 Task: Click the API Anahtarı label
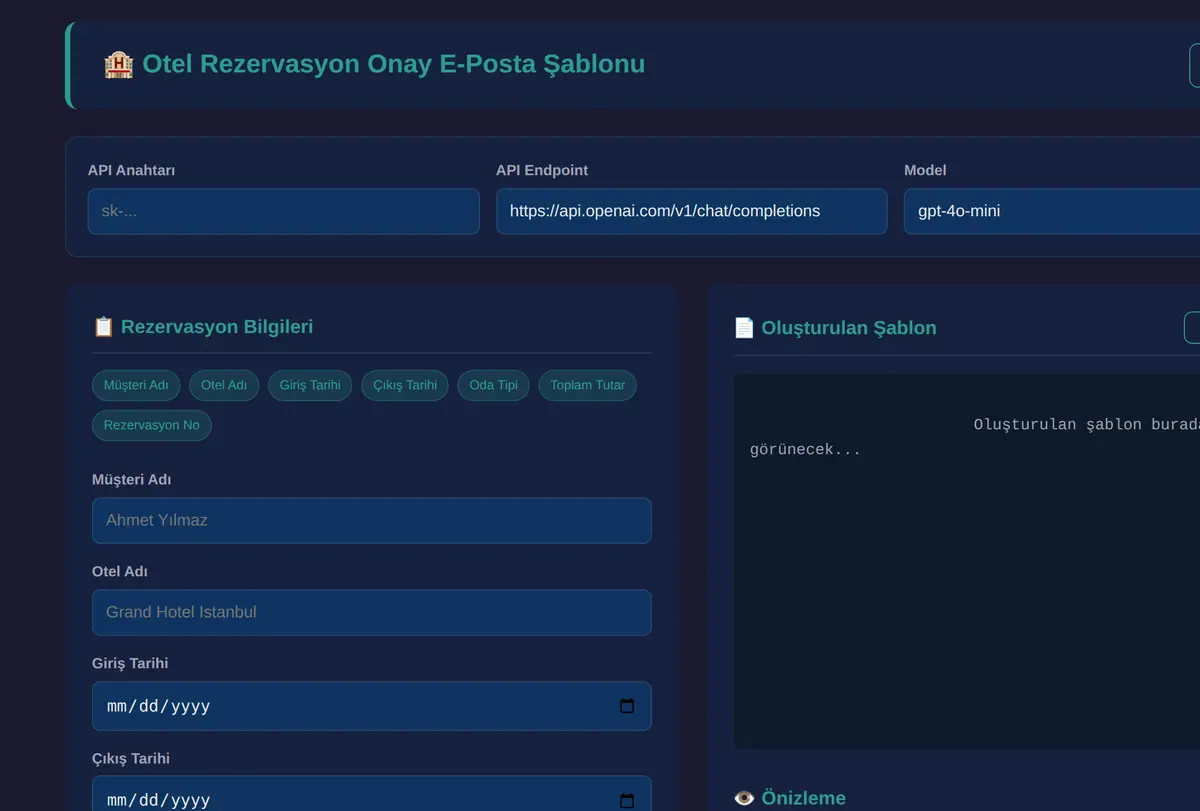[132, 170]
